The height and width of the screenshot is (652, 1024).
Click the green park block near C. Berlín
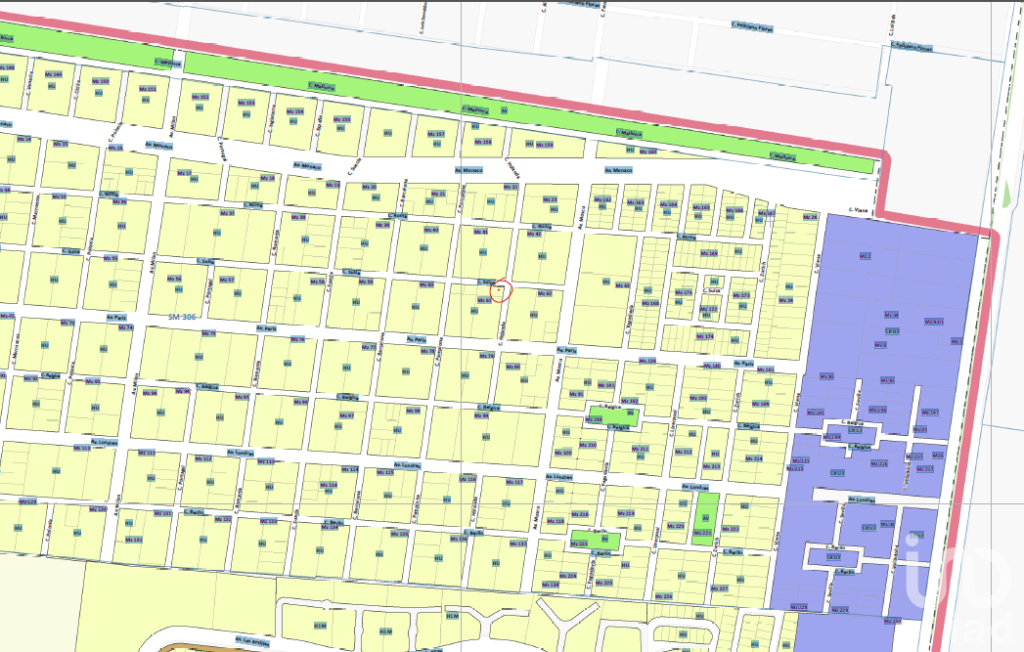(595, 542)
